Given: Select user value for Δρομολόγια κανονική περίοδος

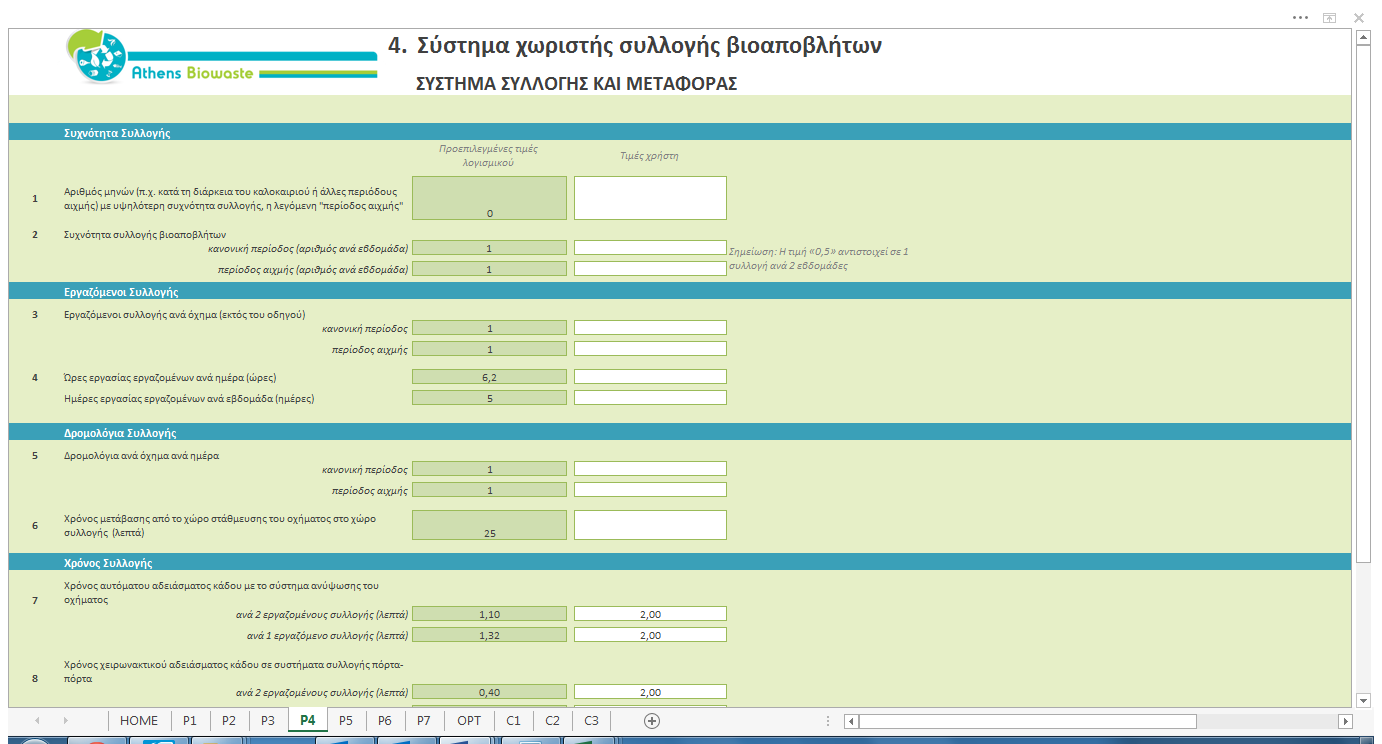Looking at the screenshot, I should coord(650,469).
